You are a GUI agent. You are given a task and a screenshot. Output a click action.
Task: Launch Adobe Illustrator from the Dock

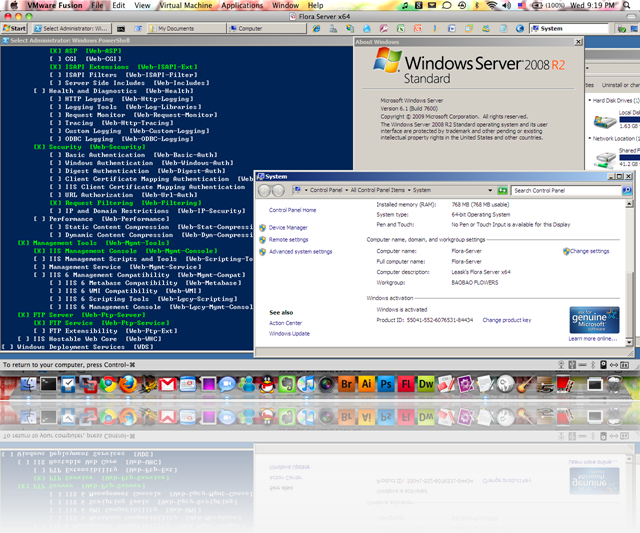366,384
